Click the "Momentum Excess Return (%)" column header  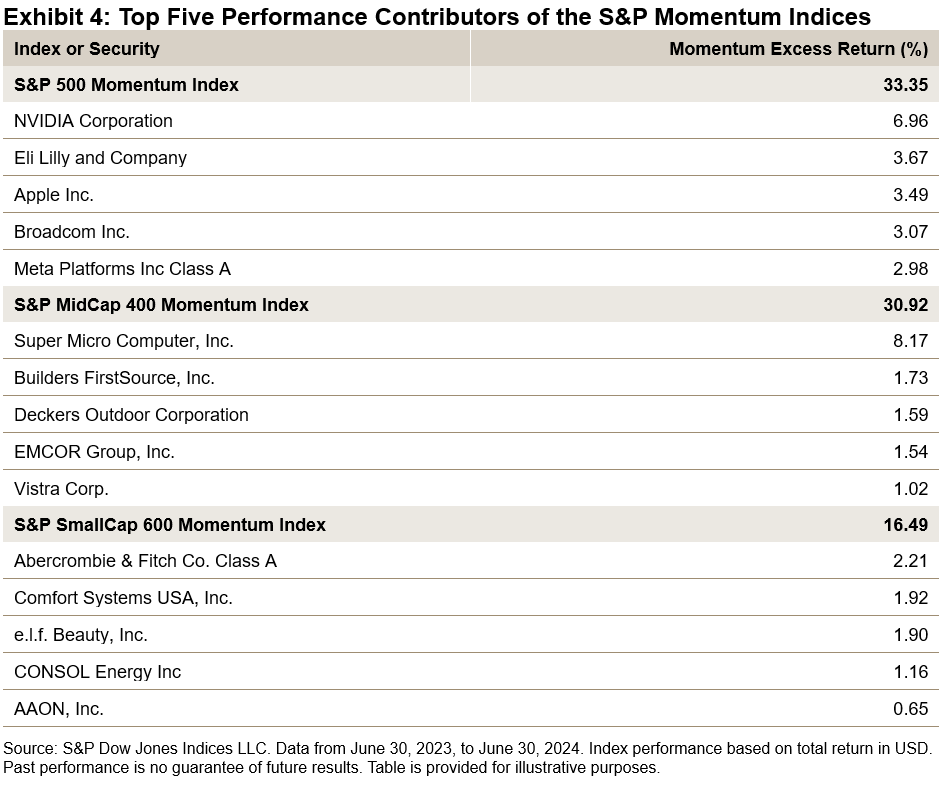[x=798, y=48]
